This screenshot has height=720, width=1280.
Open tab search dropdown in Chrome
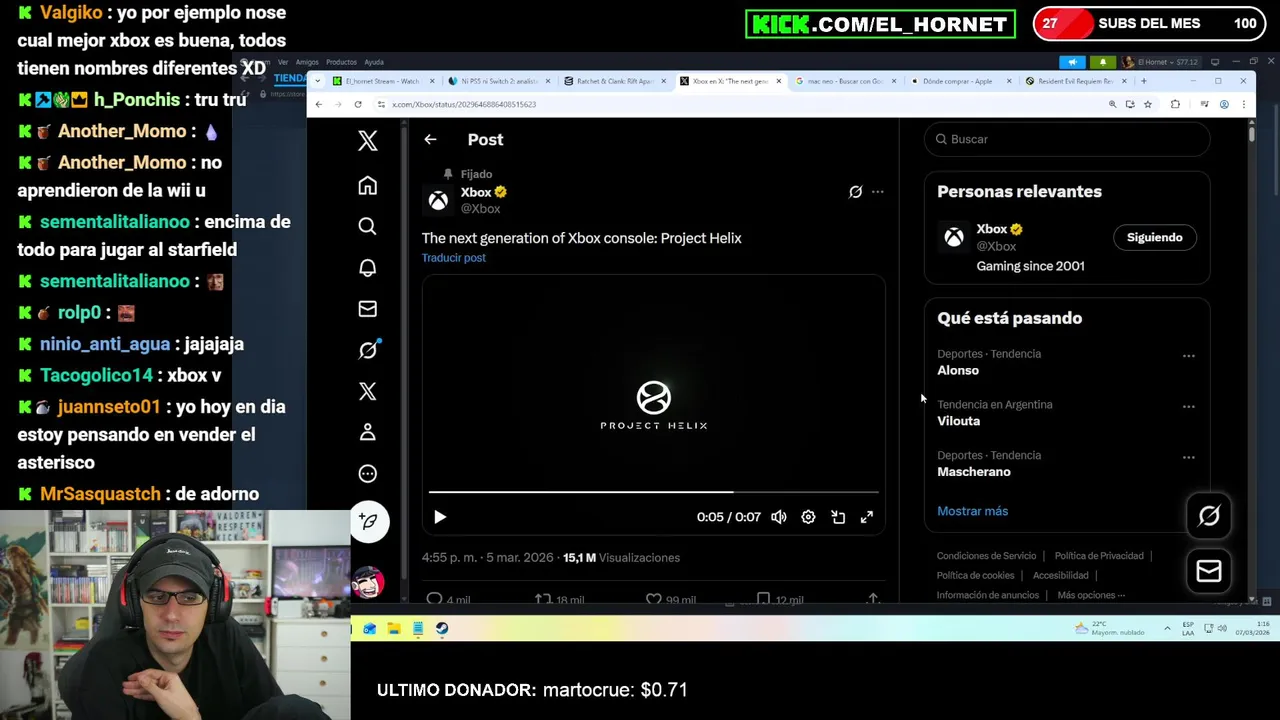[318, 81]
